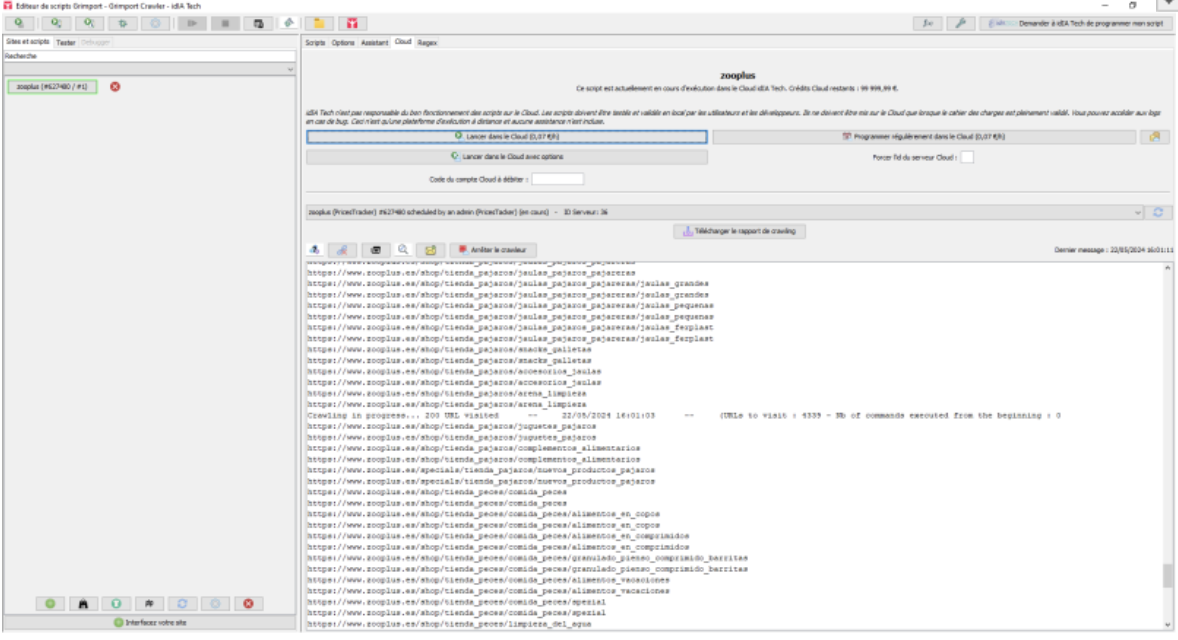Viewport: 1178px width, 640px height.
Task: Click the Recherche search field
Action: tap(150, 56)
